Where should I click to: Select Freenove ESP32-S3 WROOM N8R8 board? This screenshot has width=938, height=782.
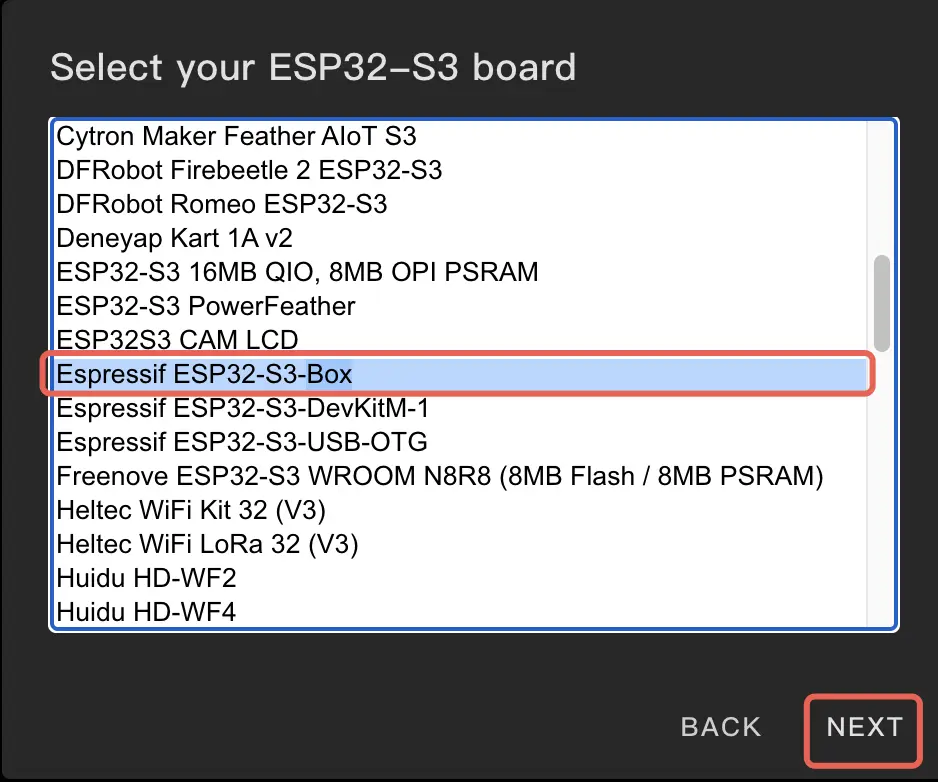click(440, 476)
